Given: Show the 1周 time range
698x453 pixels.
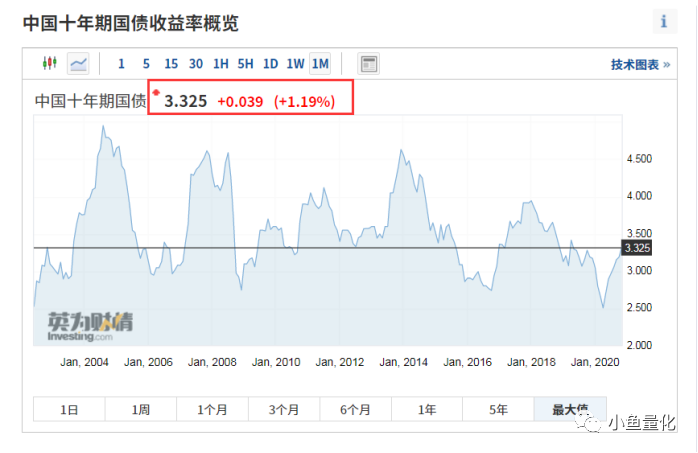Looking at the screenshot, I should tap(141, 409).
